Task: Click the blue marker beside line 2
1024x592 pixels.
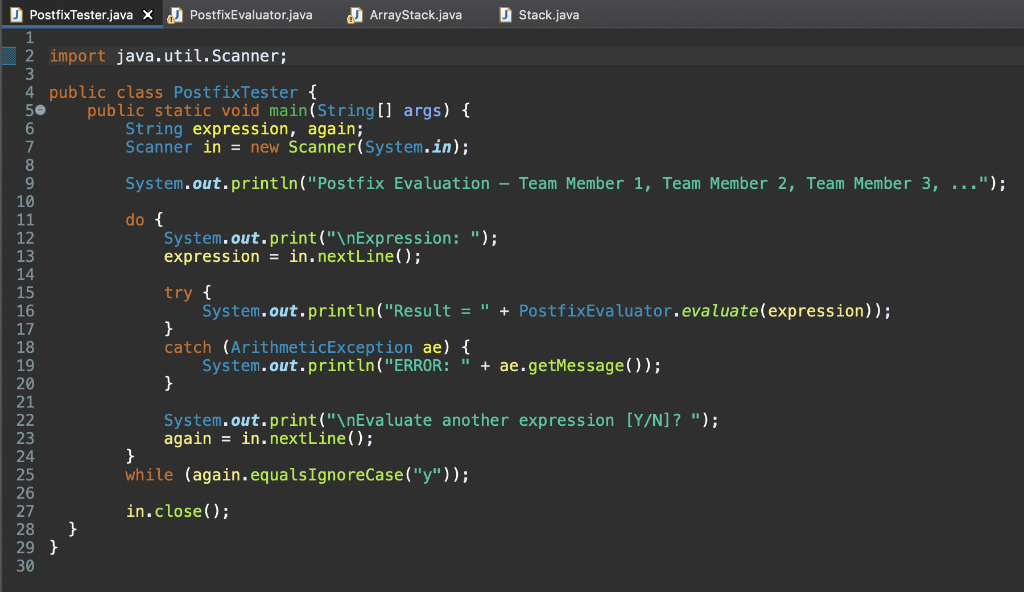Action: point(8,56)
